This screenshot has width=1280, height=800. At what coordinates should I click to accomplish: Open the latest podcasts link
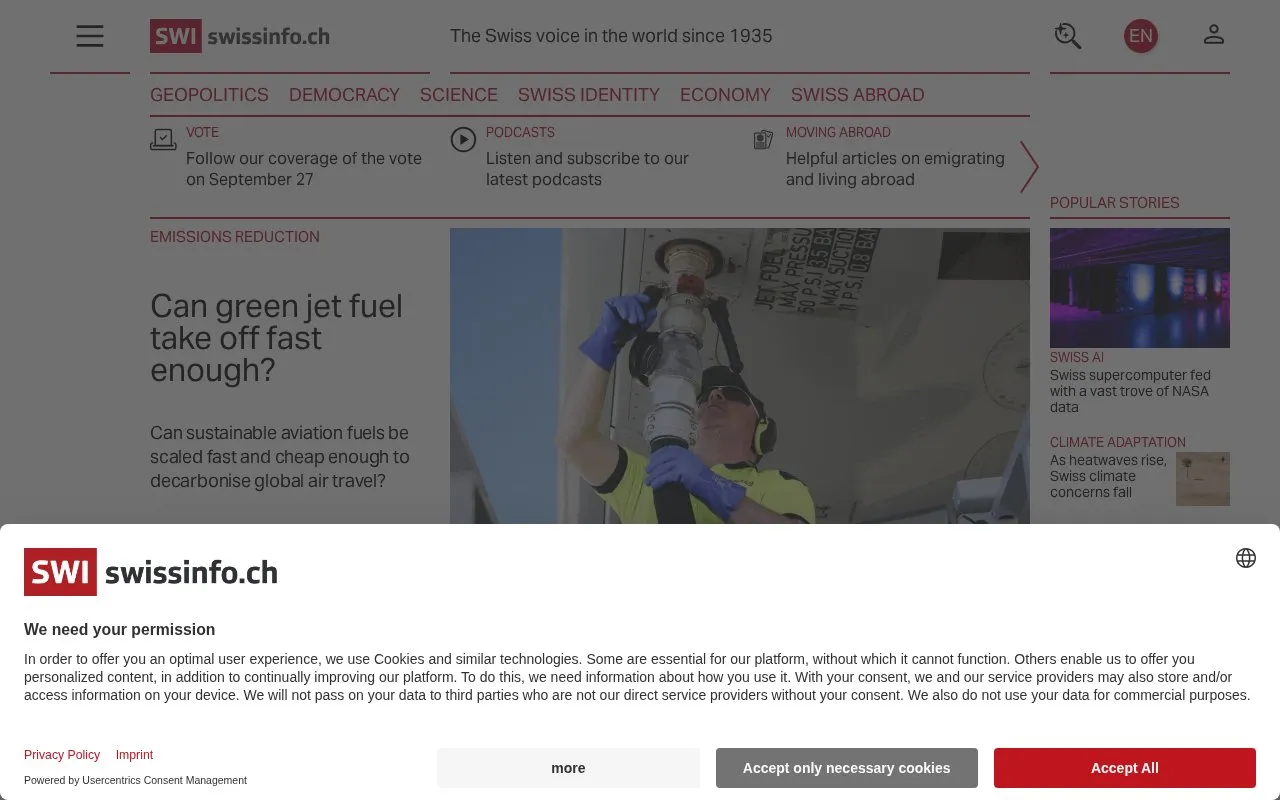coord(587,169)
